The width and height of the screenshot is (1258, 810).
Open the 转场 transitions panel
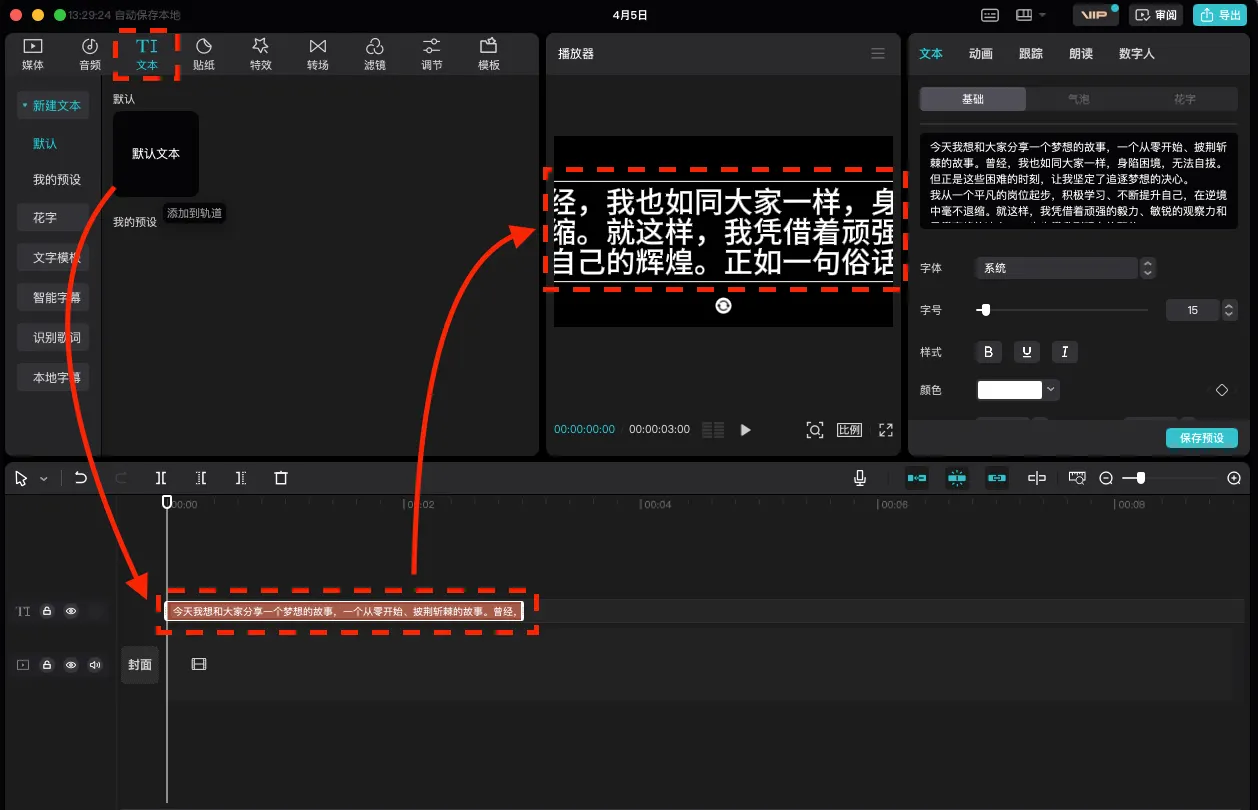pyautogui.click(x=318, y=54)
